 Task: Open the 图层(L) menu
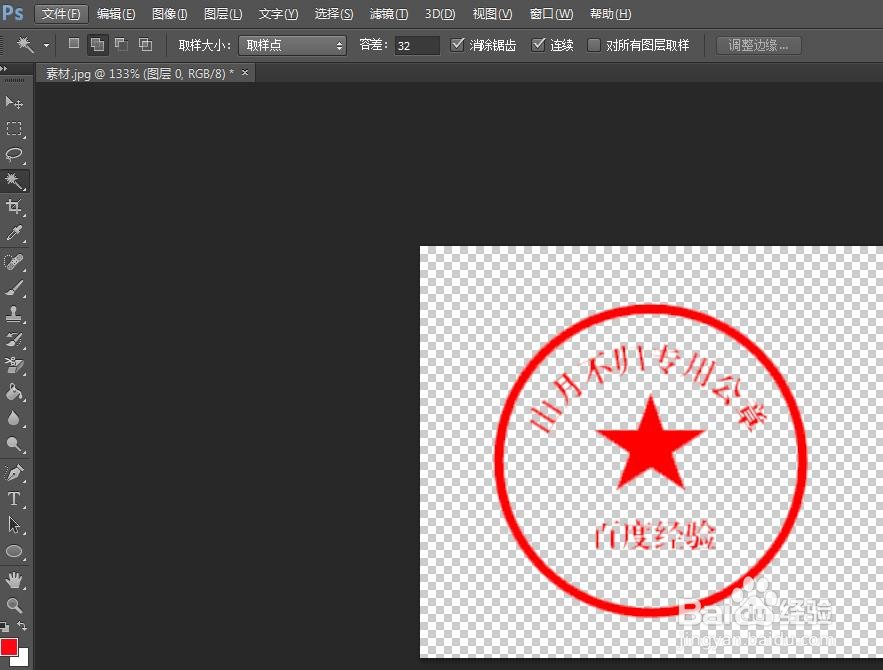click(x=223, y=14)
